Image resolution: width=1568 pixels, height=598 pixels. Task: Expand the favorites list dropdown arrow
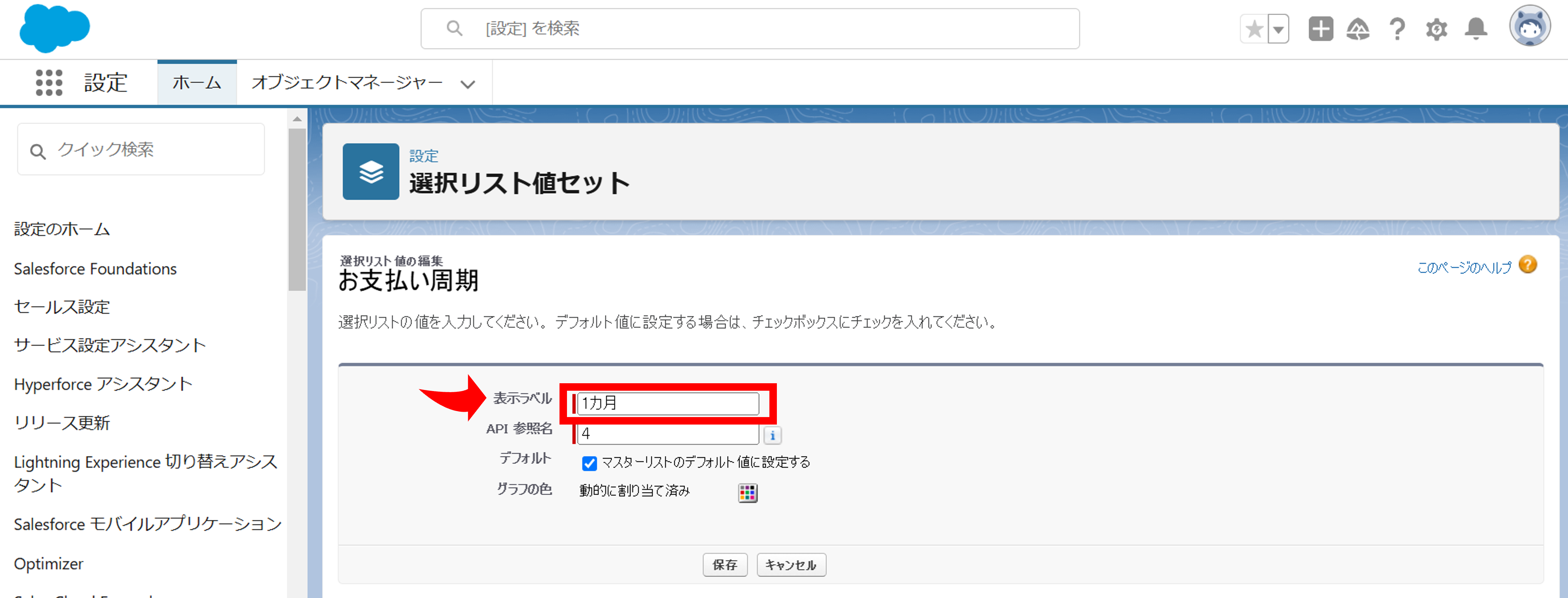(x=1278, y=29)
